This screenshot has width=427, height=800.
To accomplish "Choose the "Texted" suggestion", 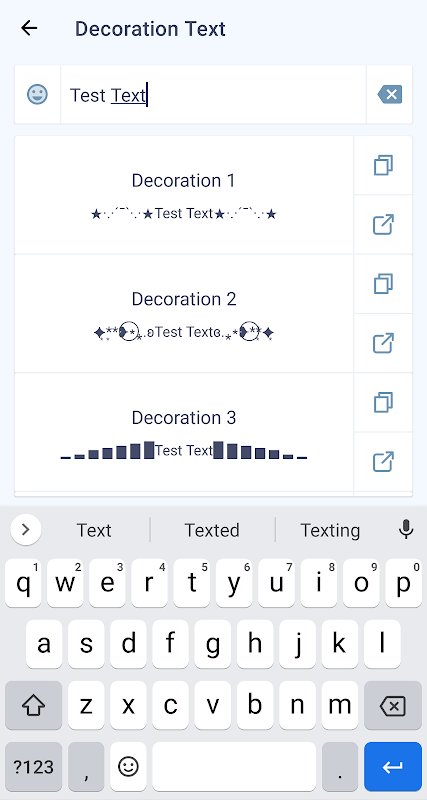I will tap(212, 530).
